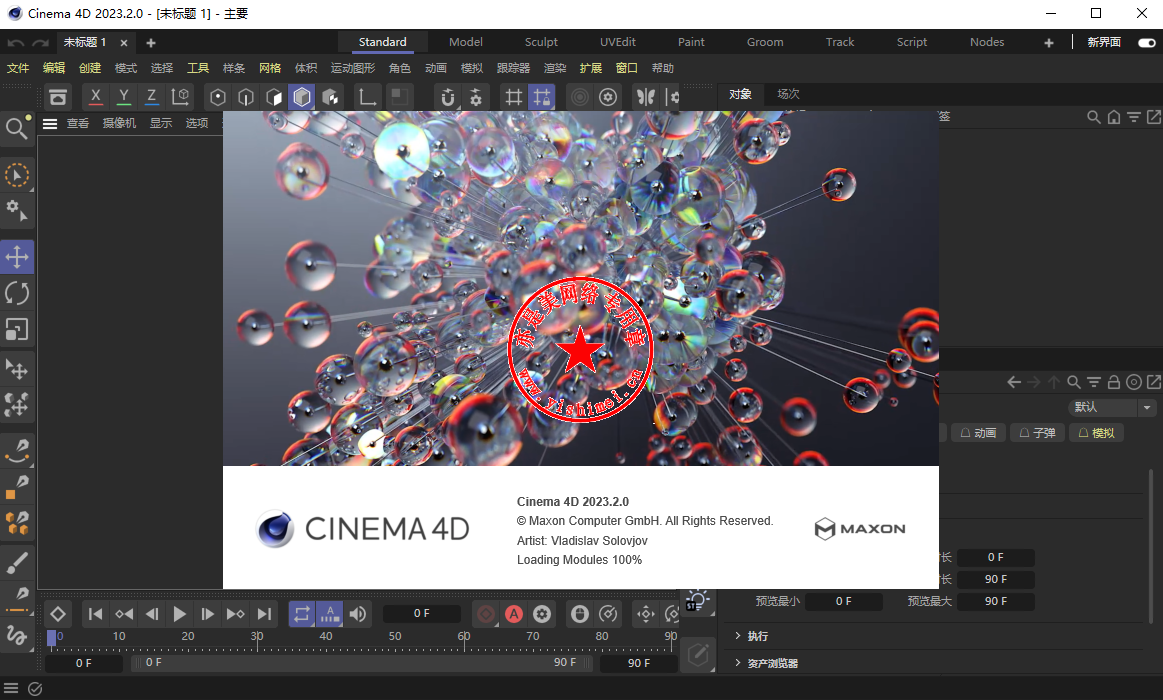The height and width of the screenshot is (700, 1163).
Task: Click the 子弹 button in attributes
Action: (1038, 433)
